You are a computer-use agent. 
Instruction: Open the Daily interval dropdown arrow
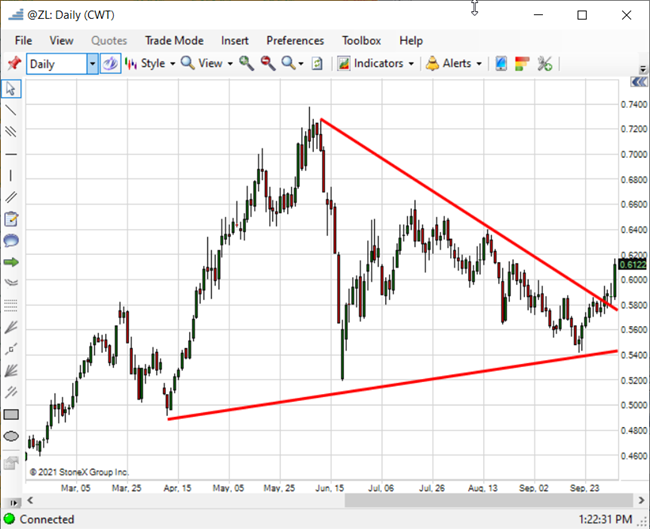pos(92,64)
